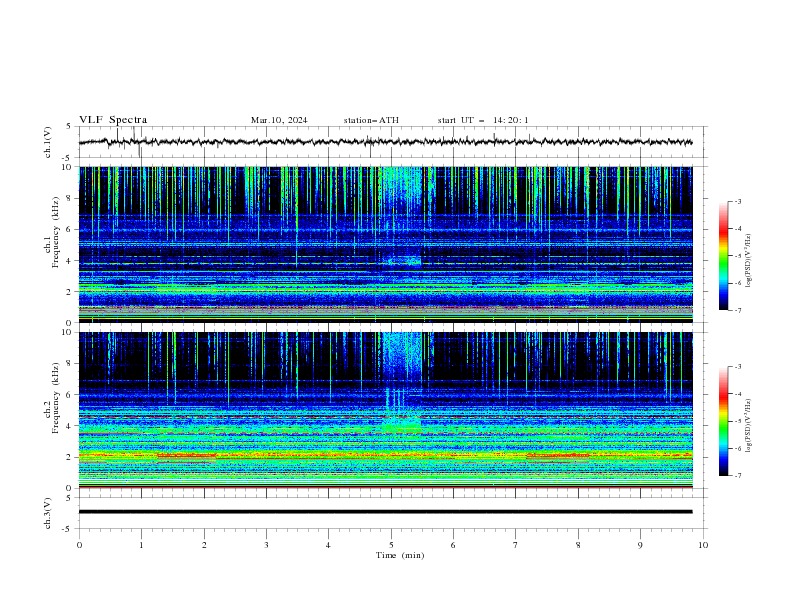Click the "VLF Spectra" title text
Viewport: 792px width, 612px height.
tap(113, 120)
